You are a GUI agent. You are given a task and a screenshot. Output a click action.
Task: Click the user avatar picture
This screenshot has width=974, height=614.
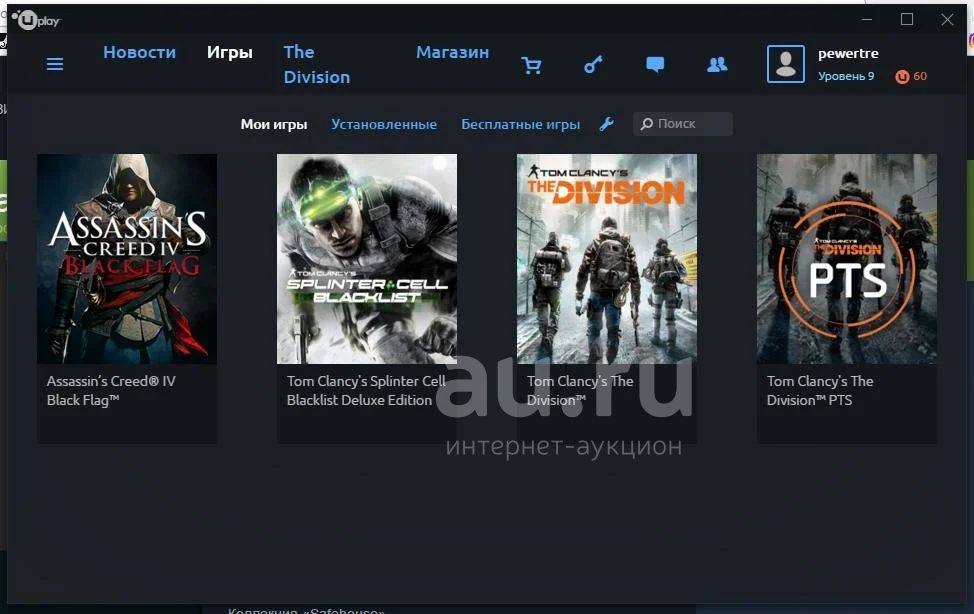[x=786, y=63]
